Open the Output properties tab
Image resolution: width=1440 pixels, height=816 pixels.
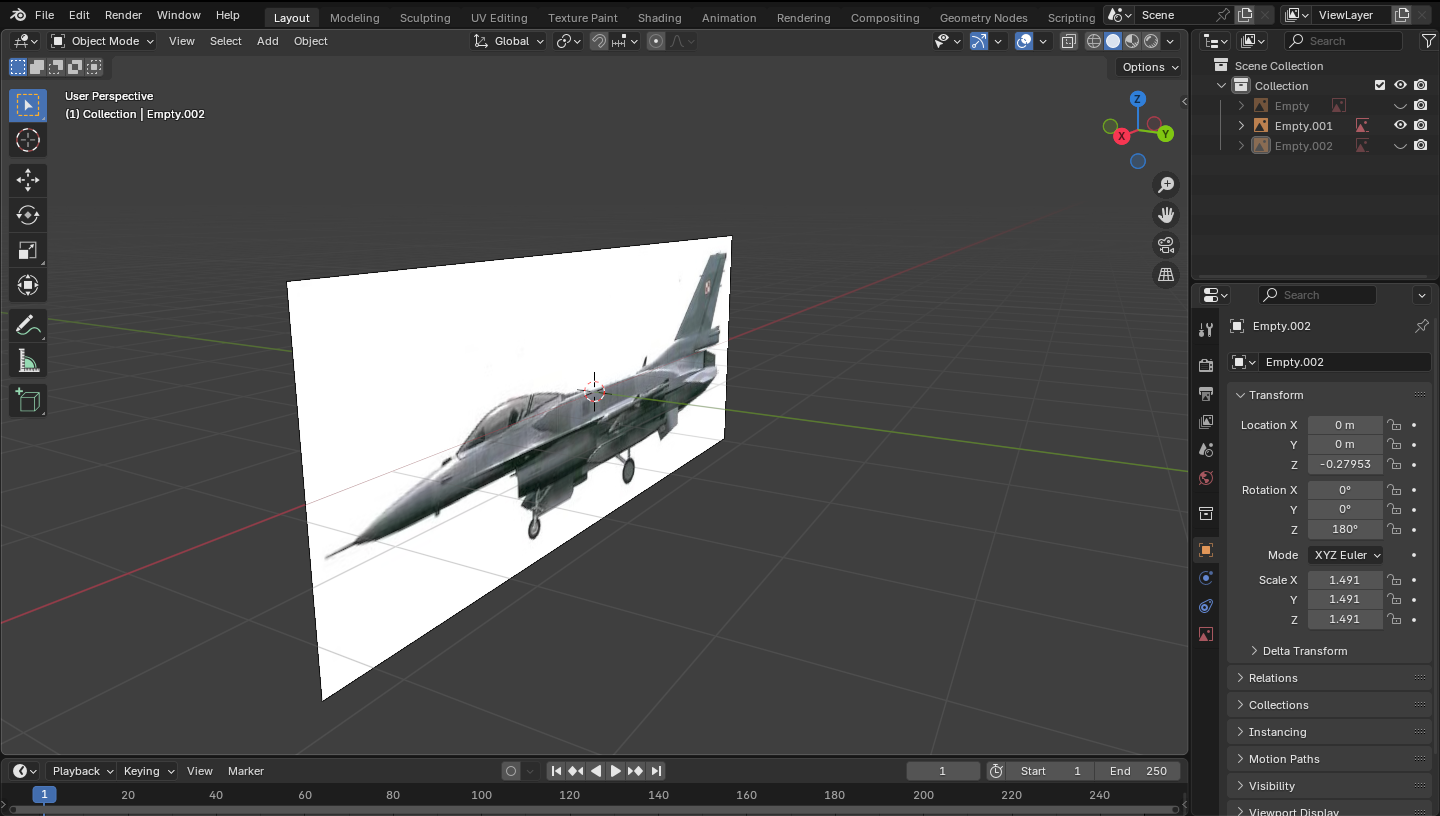[1206, 394]
